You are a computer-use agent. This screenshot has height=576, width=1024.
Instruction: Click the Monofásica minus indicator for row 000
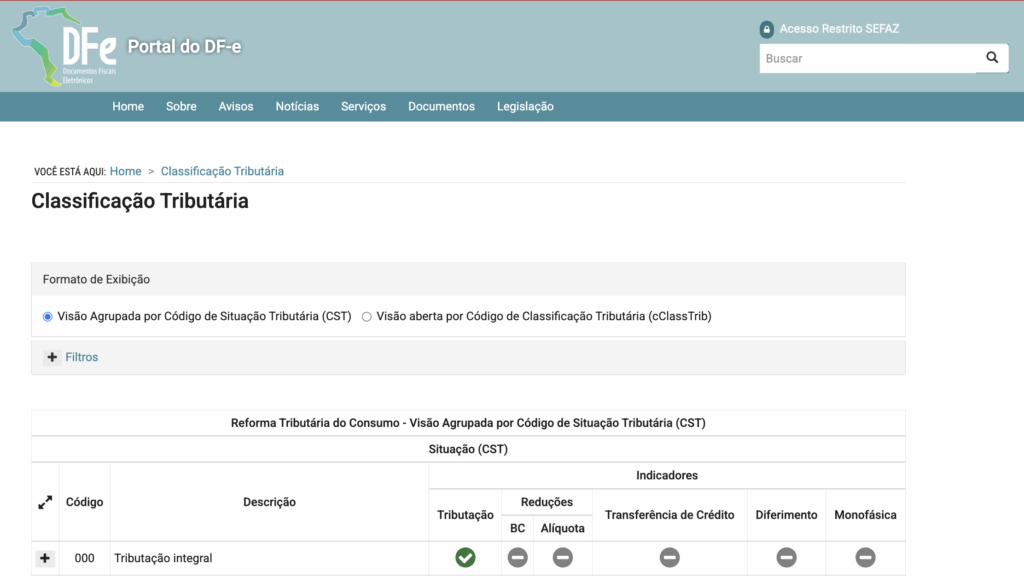coord(865,558)
